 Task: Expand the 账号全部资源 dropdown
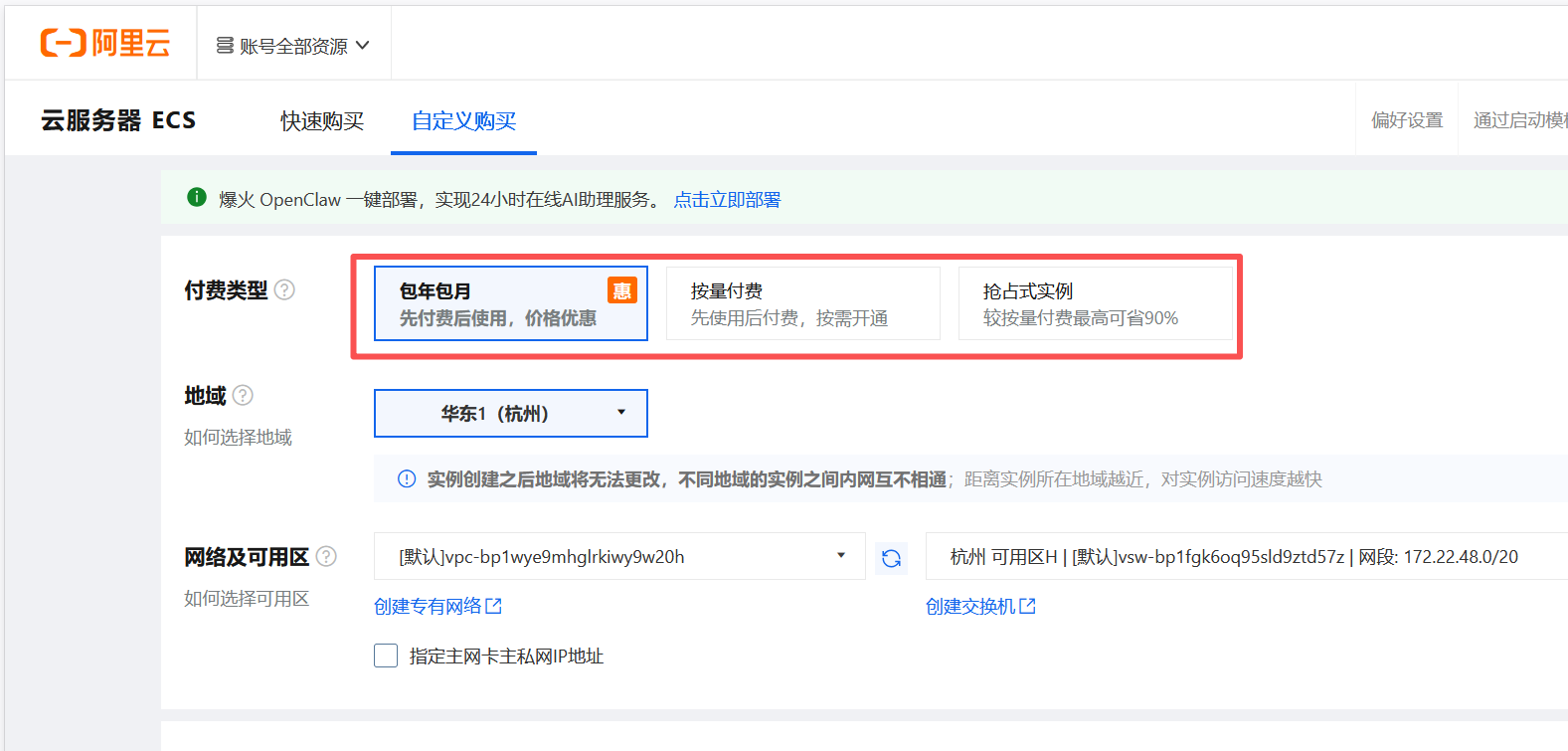coord(293,46)
